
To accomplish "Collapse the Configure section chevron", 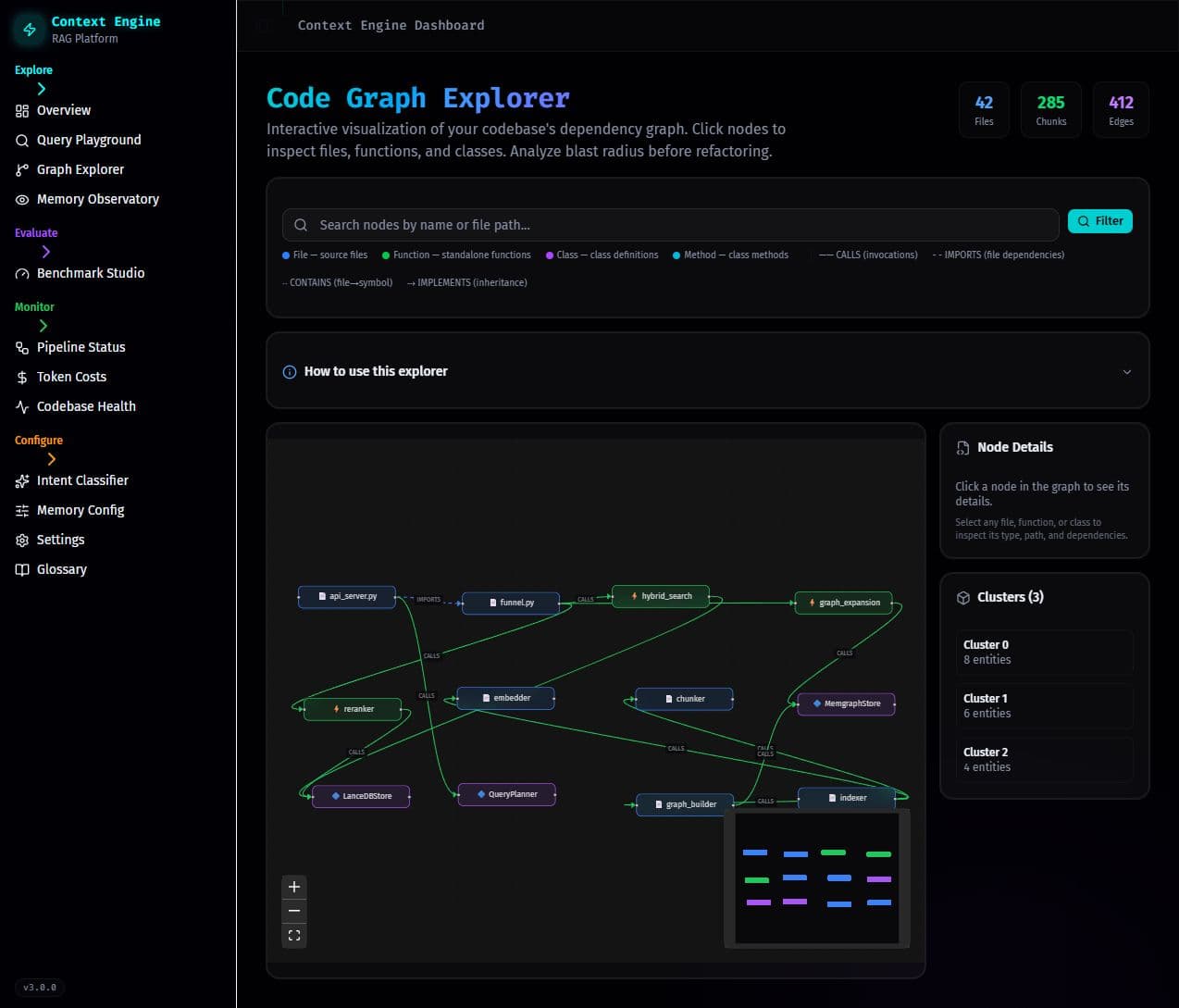I will click(52, 459).
